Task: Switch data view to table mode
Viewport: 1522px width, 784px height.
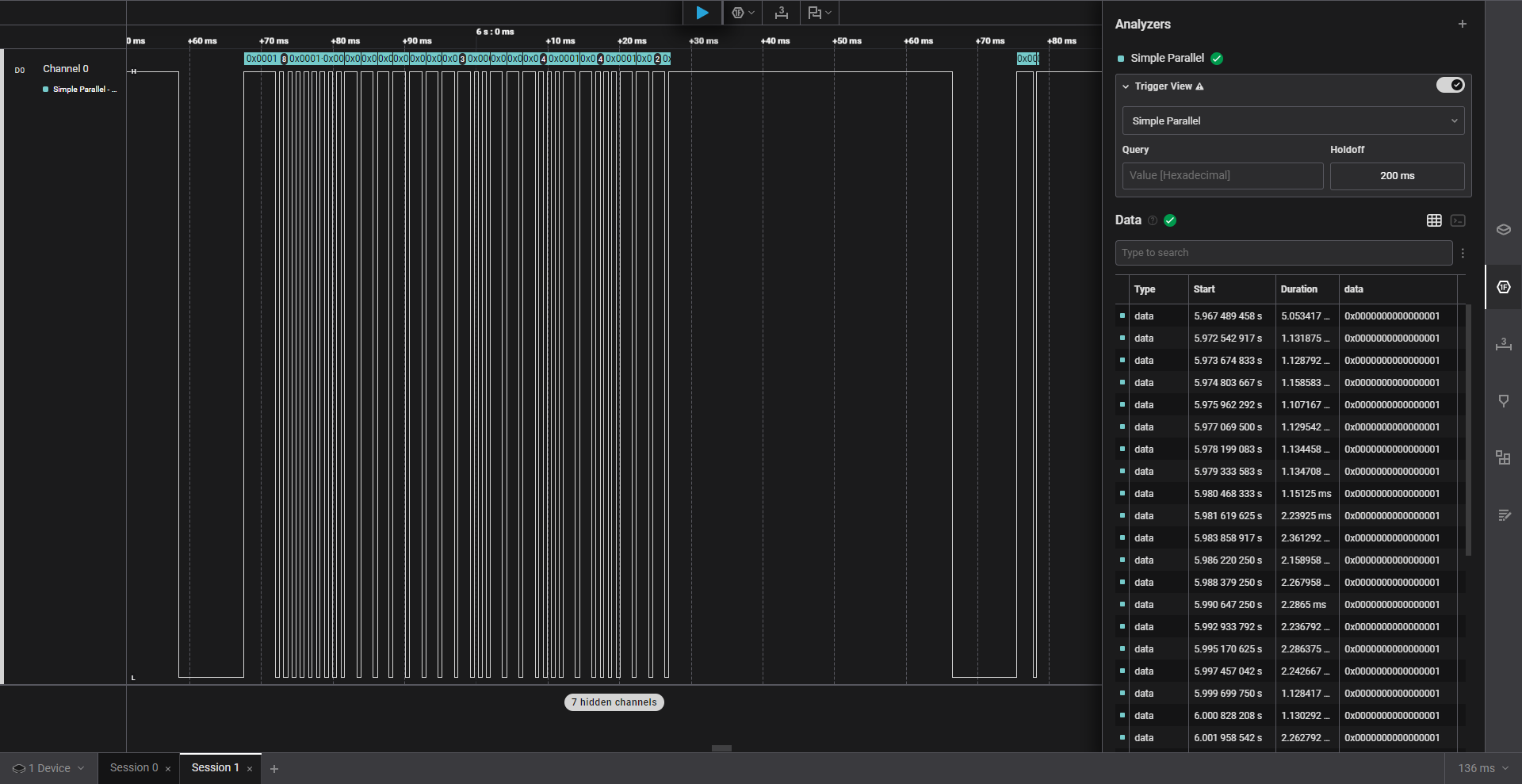Action: click(x=1434, y=220)
